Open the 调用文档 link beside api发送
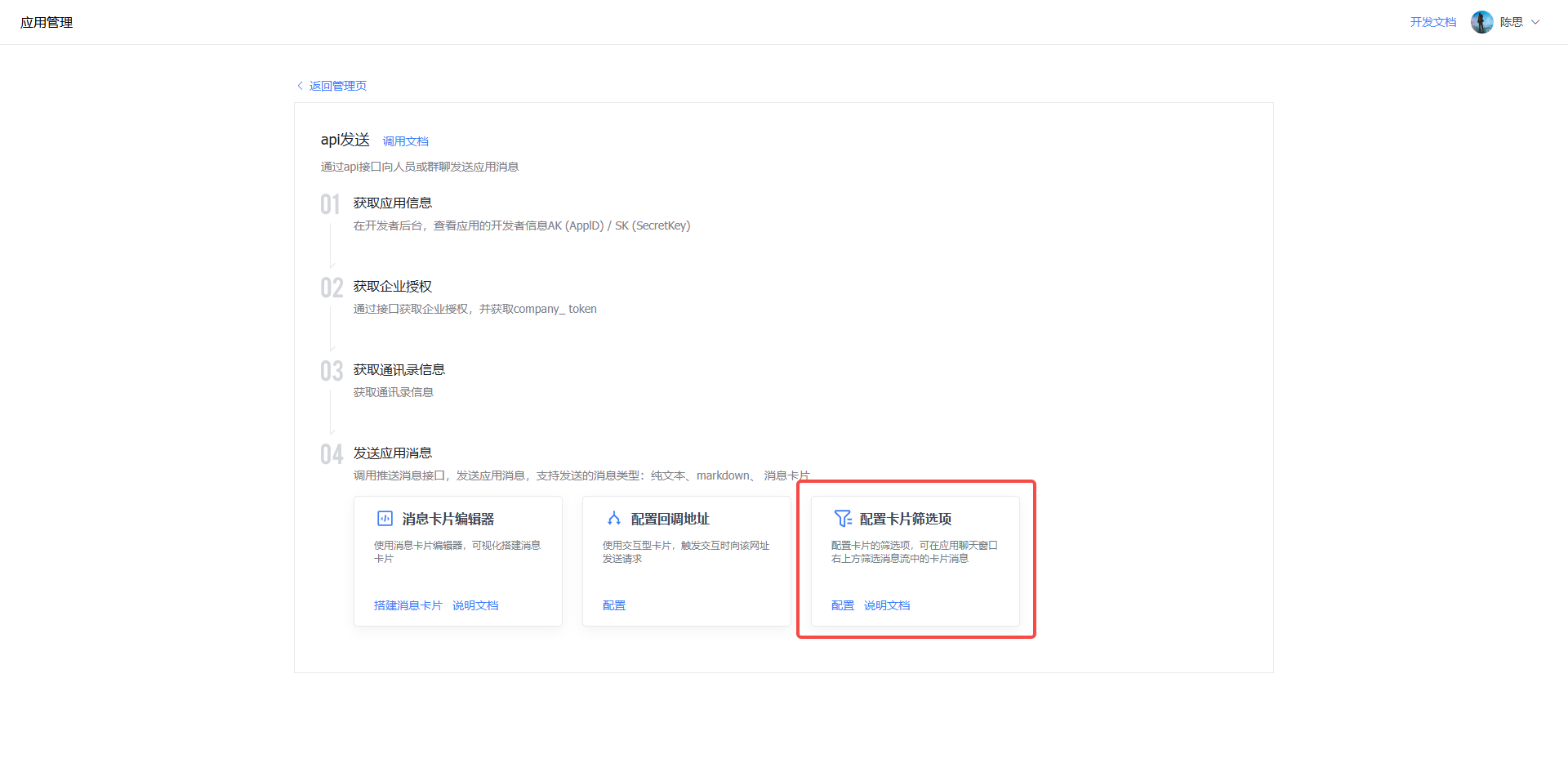Image resolution: width=1568 pixels, height=772 pixels. pos(405,141)
